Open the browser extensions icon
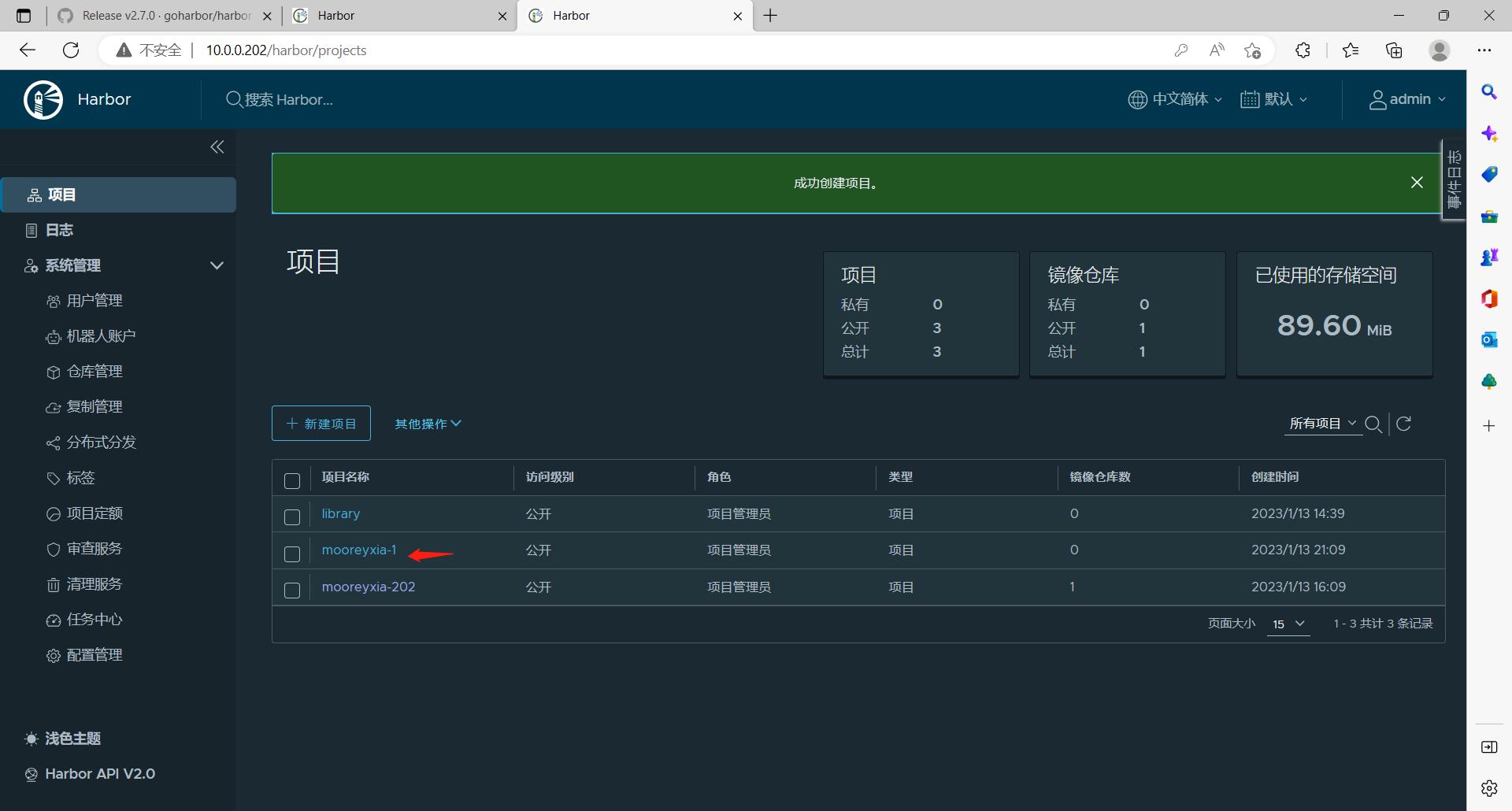1512x811 pixels. (1303, 50)
